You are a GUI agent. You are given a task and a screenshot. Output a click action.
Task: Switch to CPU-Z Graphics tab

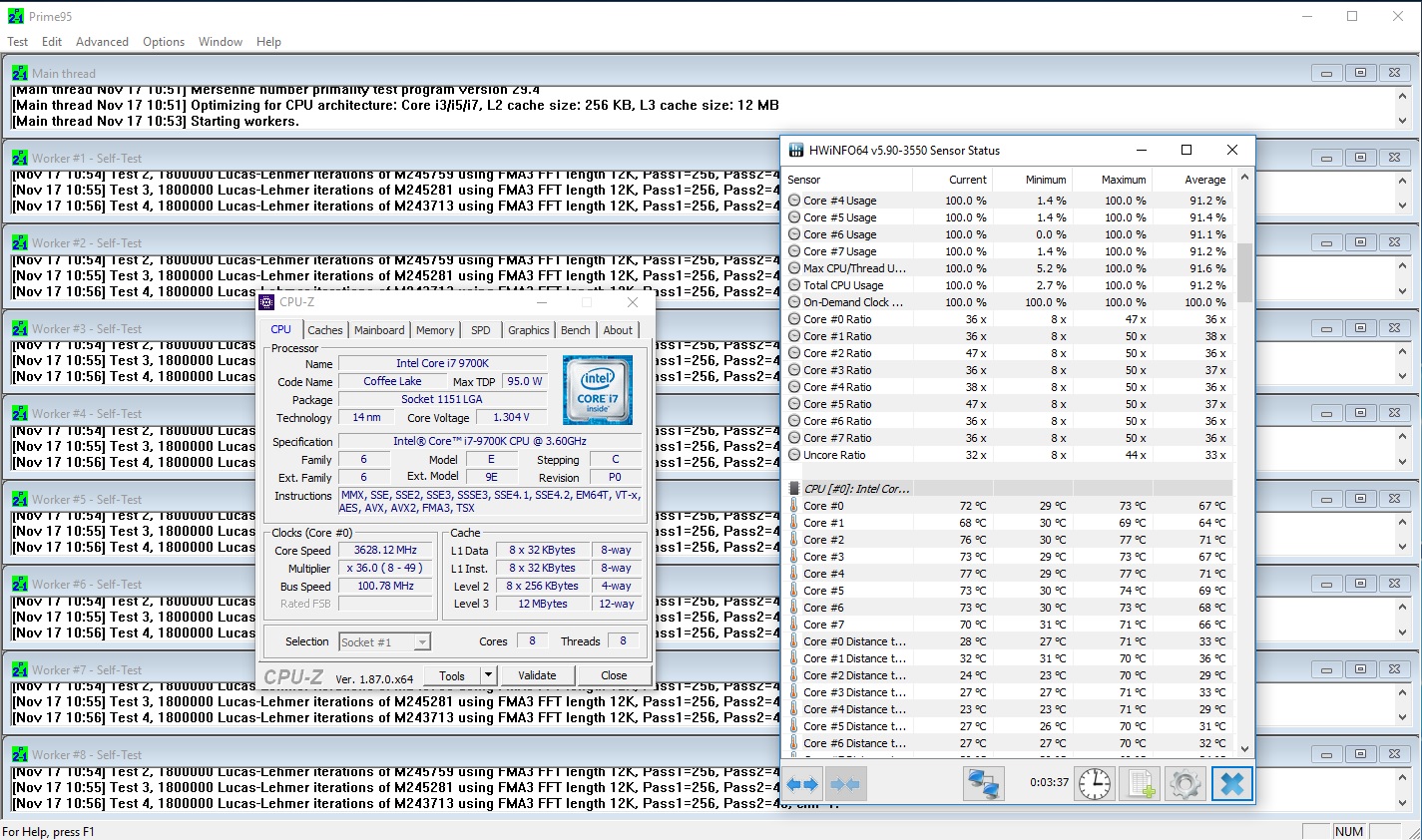[528, 330]
